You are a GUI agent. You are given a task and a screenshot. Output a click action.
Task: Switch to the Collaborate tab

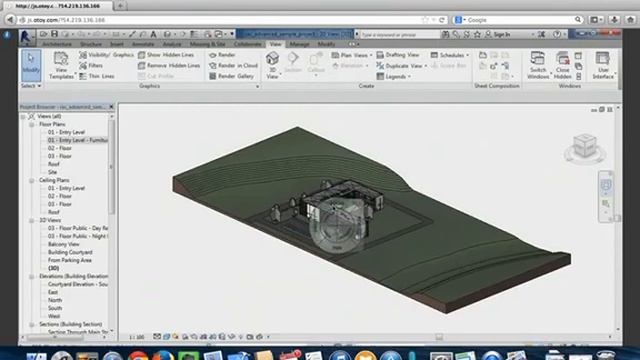pos(248,44)
